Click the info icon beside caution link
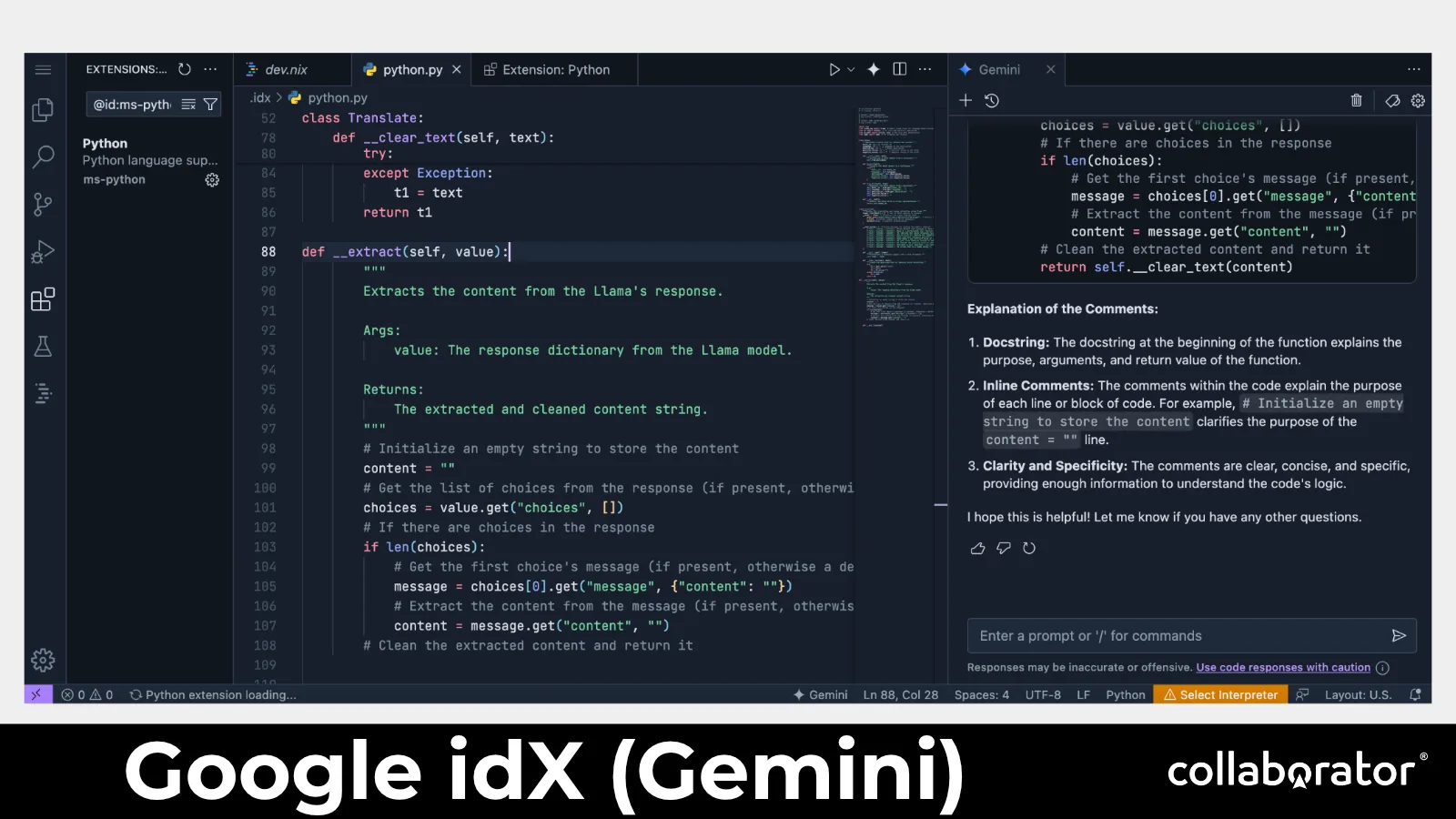Image resolution: width=1456 pixels, height=819 pixels. pos(1382,668)
